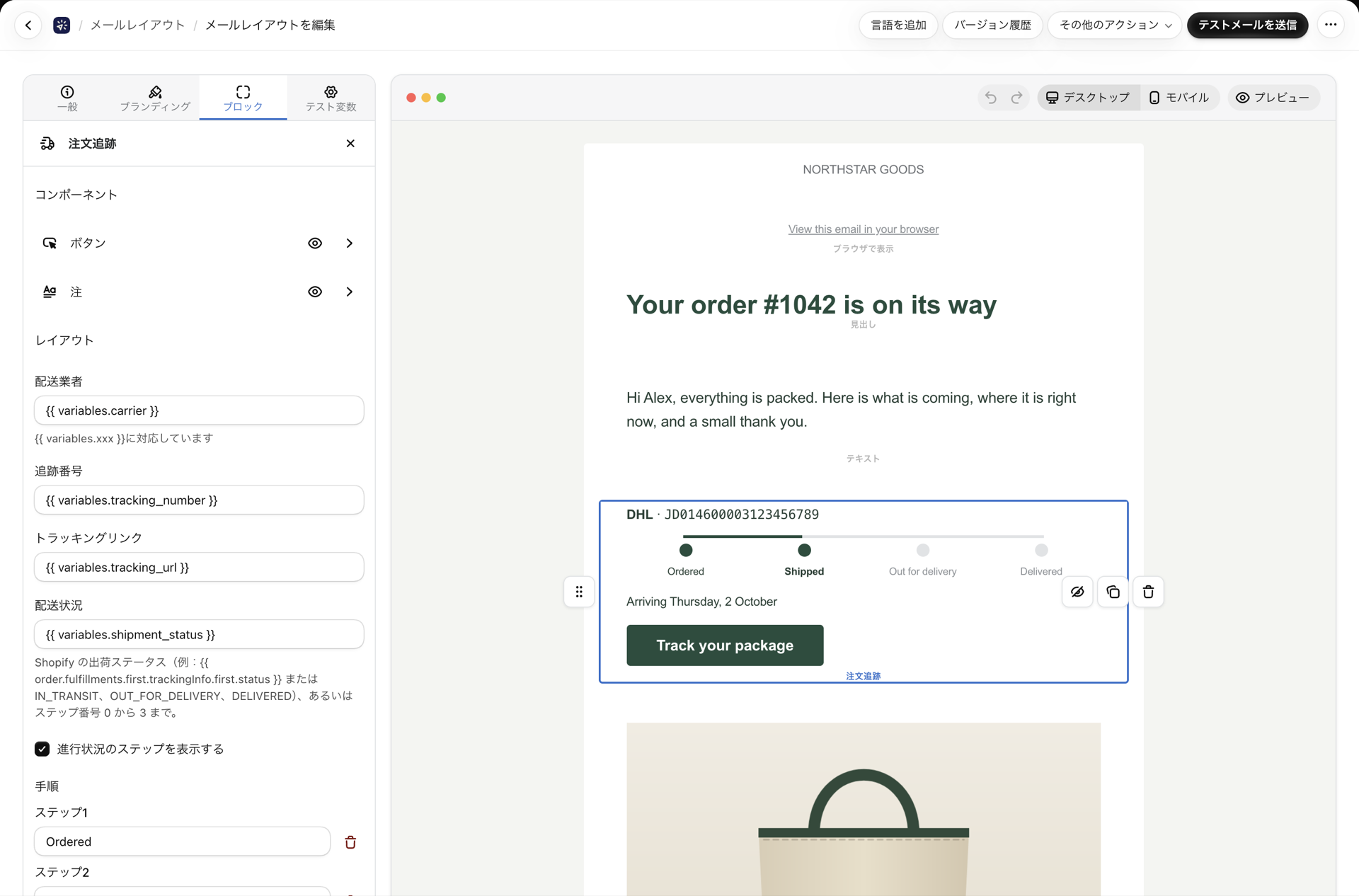Hide the tracking block in preview
The height and width of the screenshot is (896, 1359).
[x=1077, y=592]
